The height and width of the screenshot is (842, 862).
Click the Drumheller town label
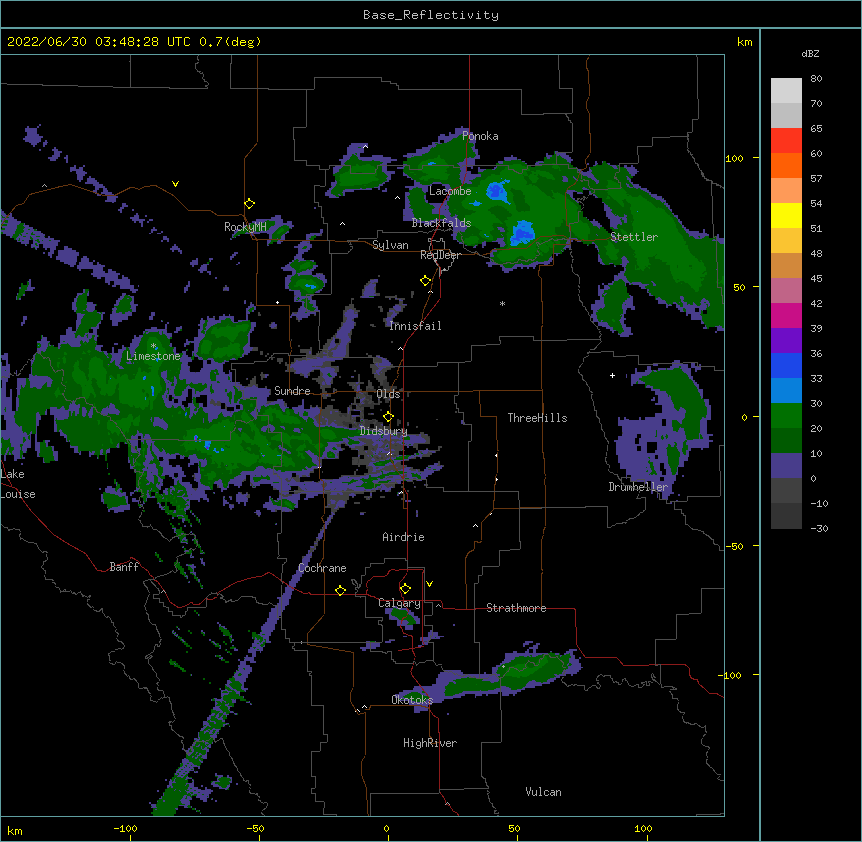(x=638, y=487)
